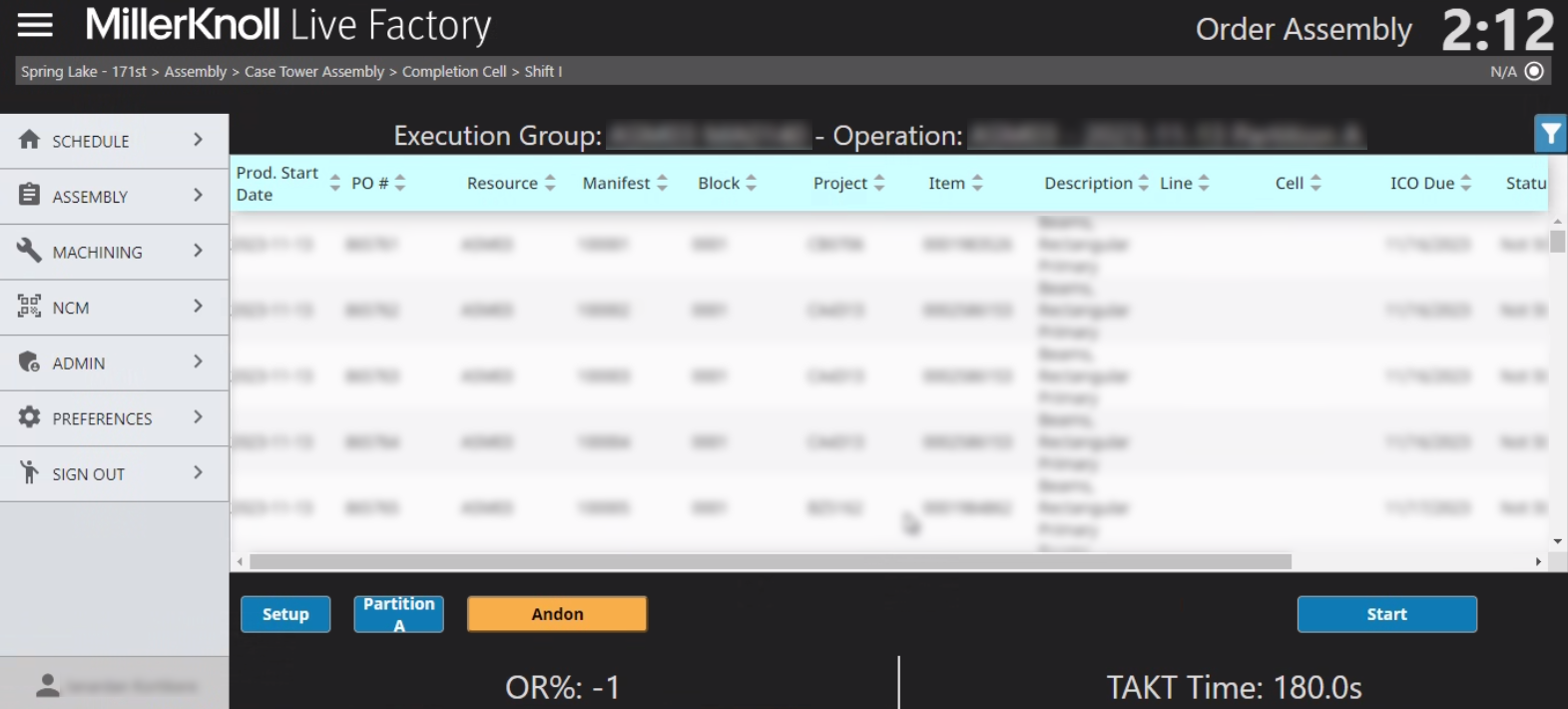Click the OR%: -1 readout

(563, 687)
